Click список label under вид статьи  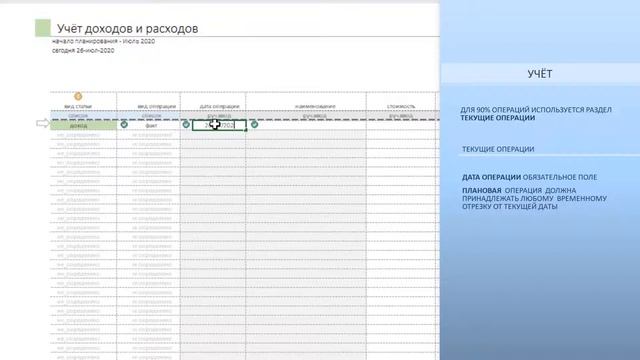click(x=78, y=116)
